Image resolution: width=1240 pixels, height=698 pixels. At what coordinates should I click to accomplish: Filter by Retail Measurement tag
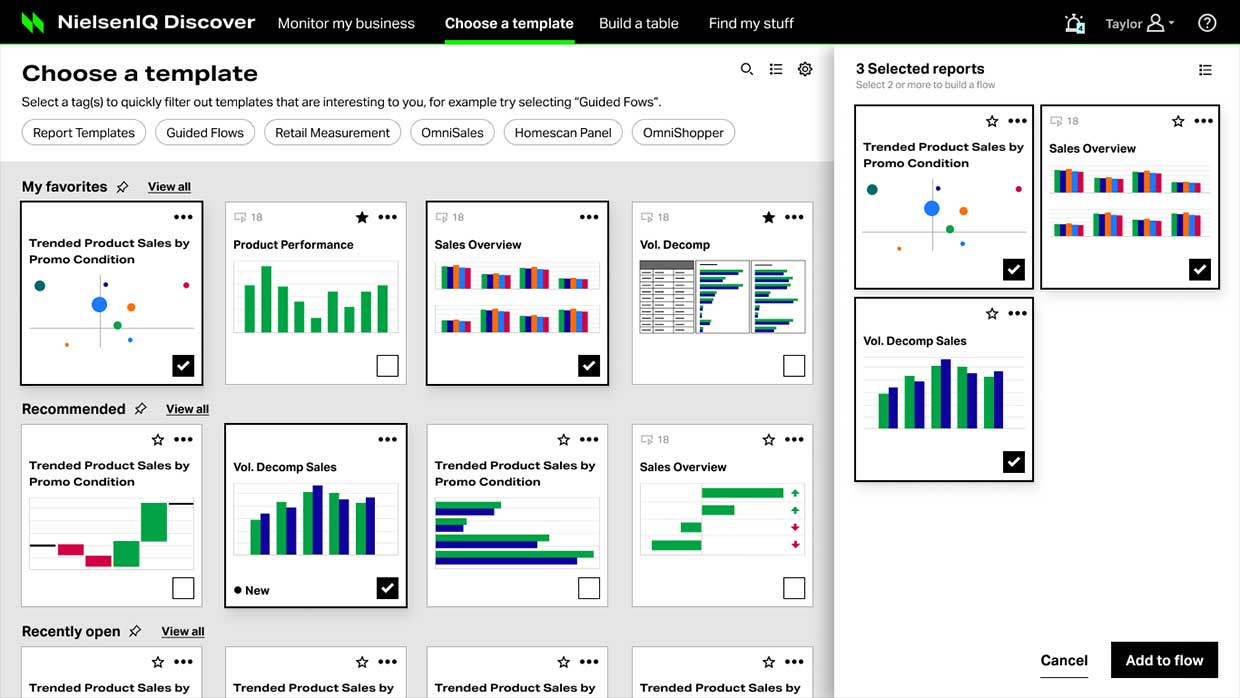pyautogui.click(x=333, y=132)
